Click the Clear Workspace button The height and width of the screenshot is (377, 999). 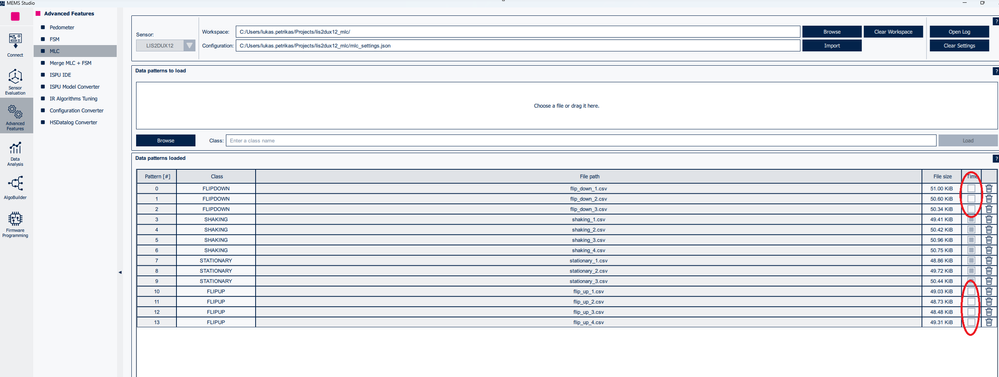coord(893,32)
